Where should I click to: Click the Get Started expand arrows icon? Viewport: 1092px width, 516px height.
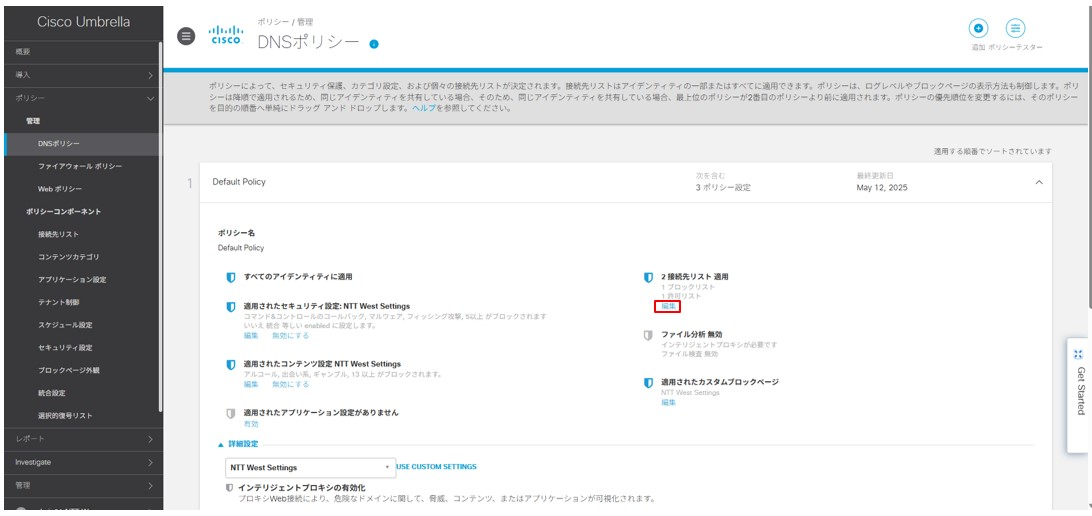pyautogui.click(x=1079, y=354)
